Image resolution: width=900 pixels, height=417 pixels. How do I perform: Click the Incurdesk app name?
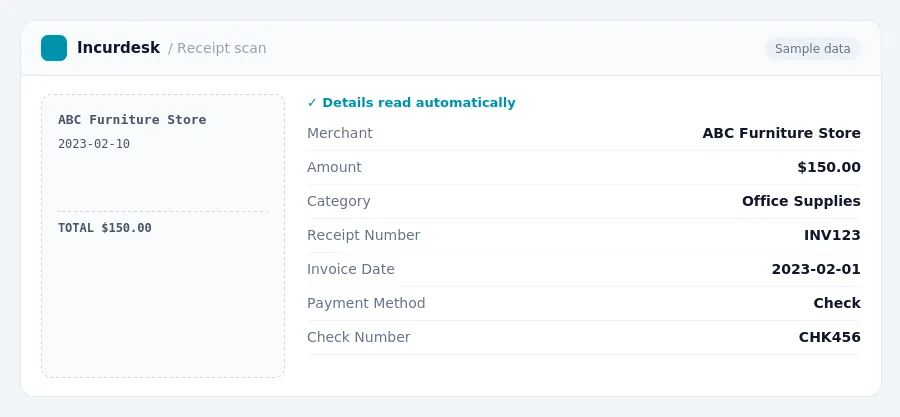coord(118,48)
